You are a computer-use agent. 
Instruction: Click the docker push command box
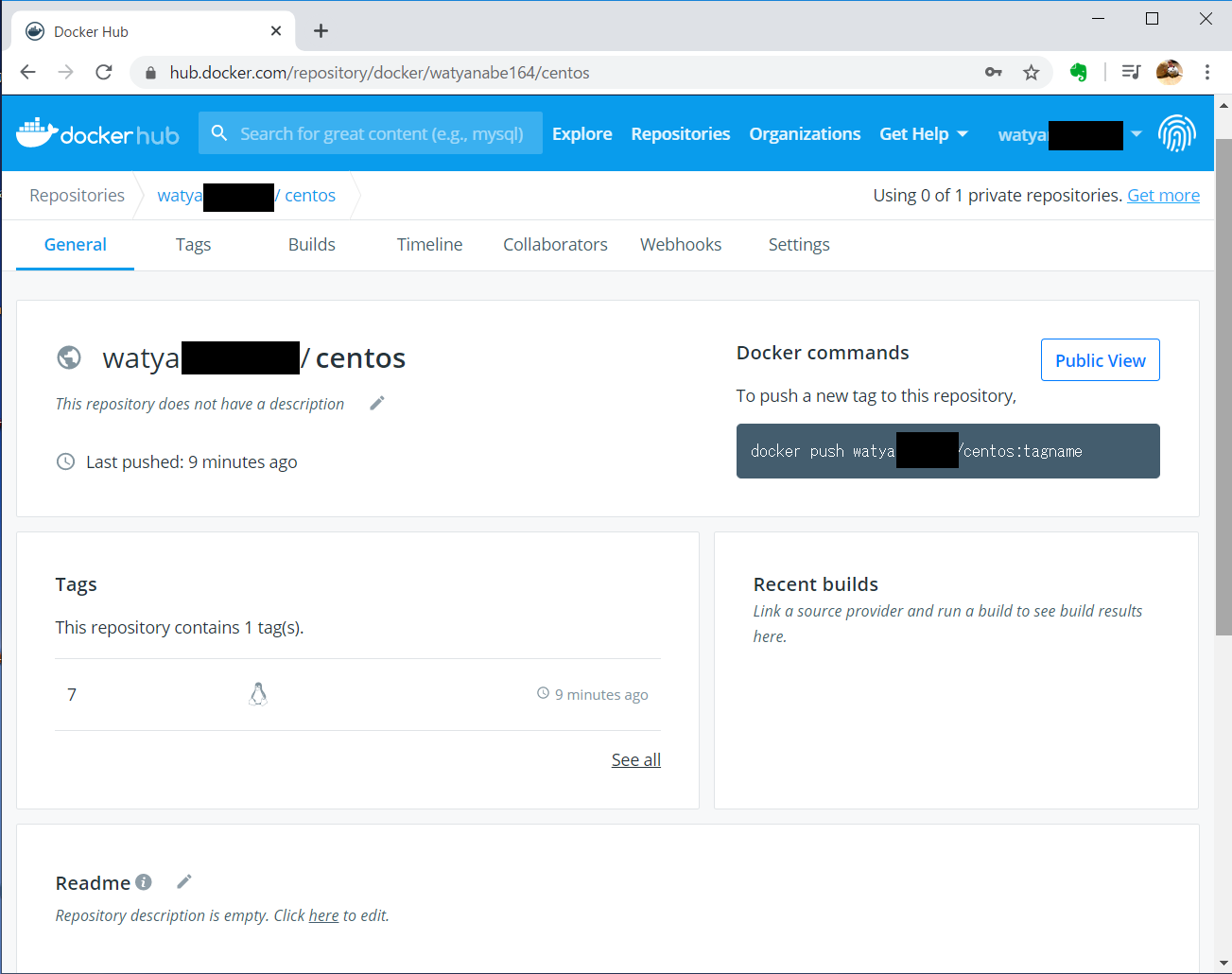pyautogui.click(x=948, y=451)
